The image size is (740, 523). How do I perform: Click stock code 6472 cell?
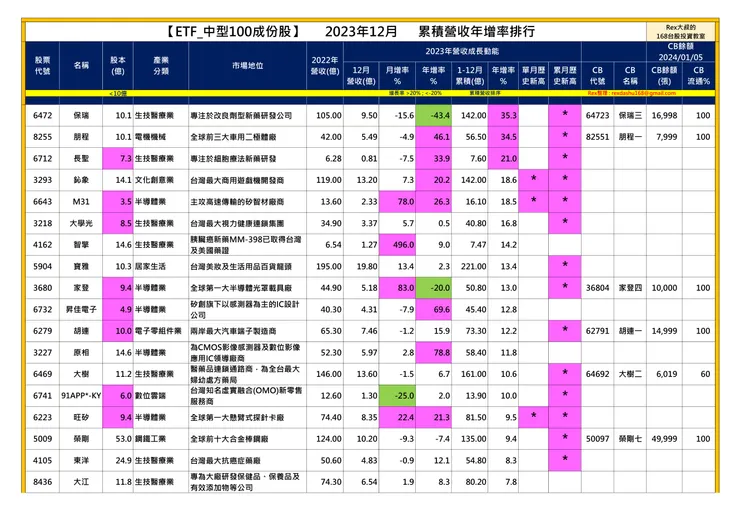pos(42,115)
